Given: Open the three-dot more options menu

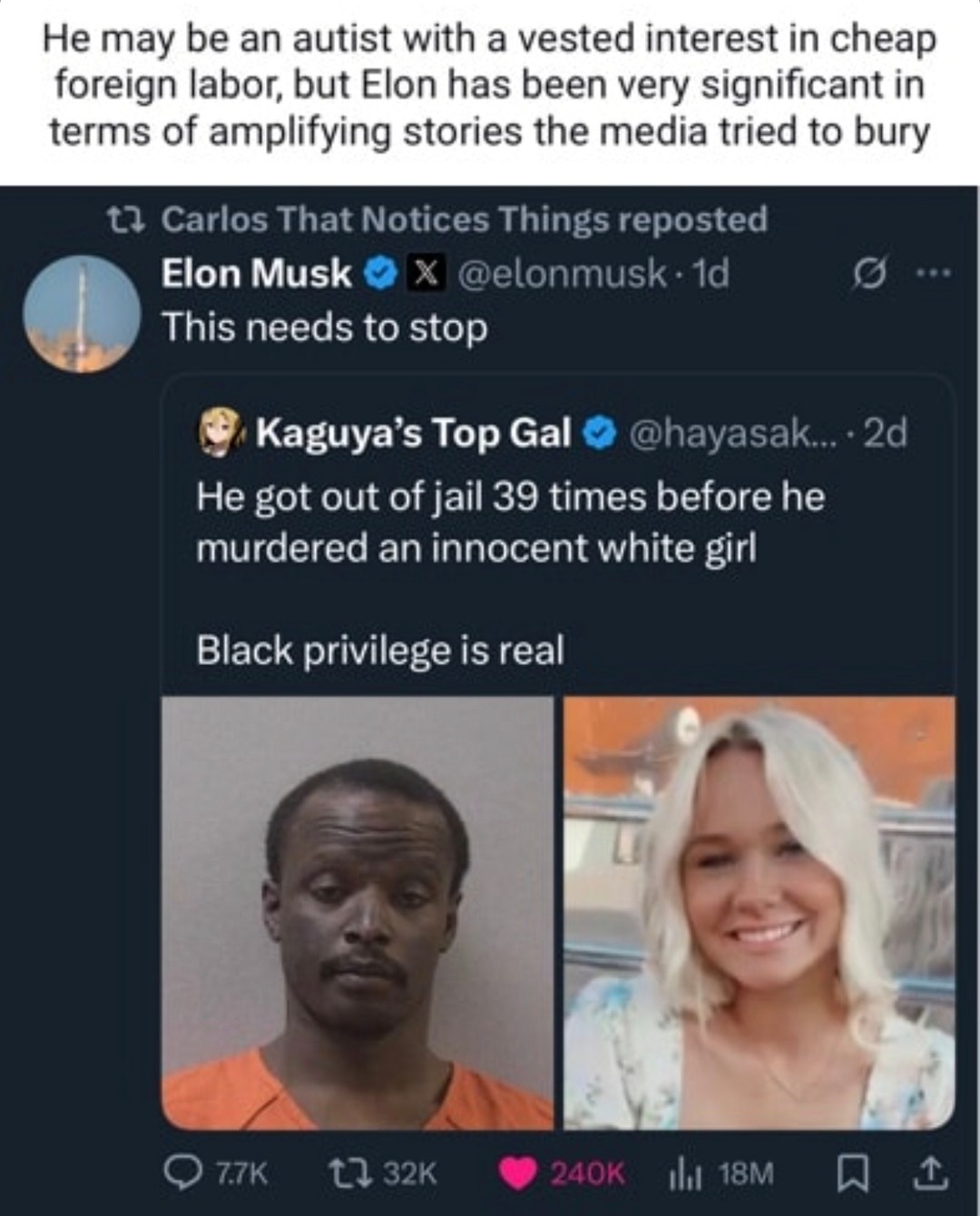Looking at the screenshot, I should click(x=934, y=273).
